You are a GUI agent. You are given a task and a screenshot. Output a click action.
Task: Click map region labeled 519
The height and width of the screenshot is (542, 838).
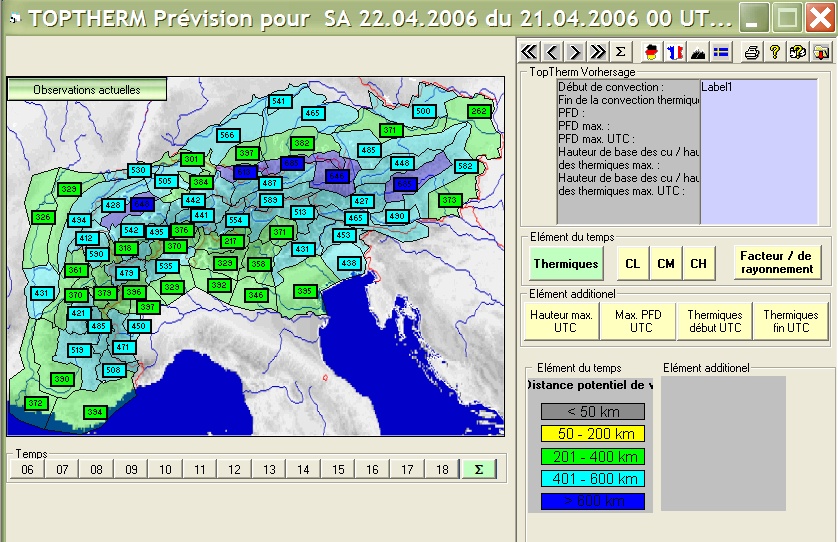[x=78, y=351]
